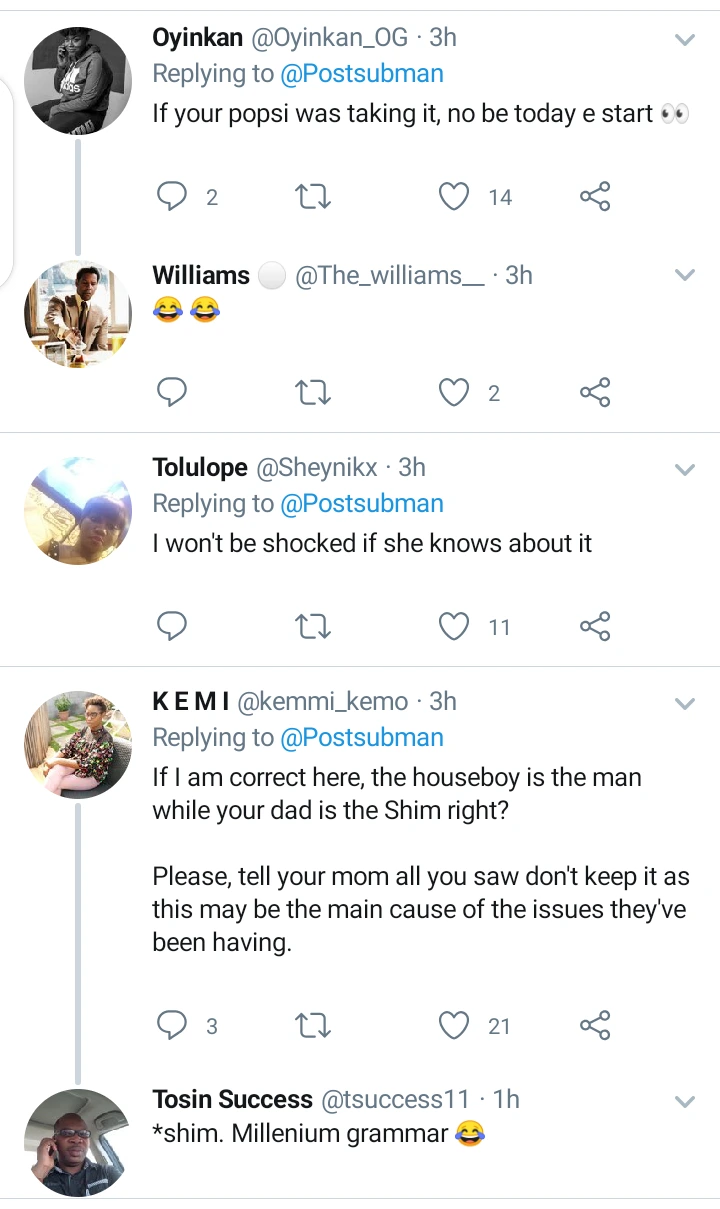Image resolution: width=720 pixels, height=1209 pixels.
Task: Open dropdown menu on Oyinkan's tweet
Action: pyautogui.click(x=685, y=40)
